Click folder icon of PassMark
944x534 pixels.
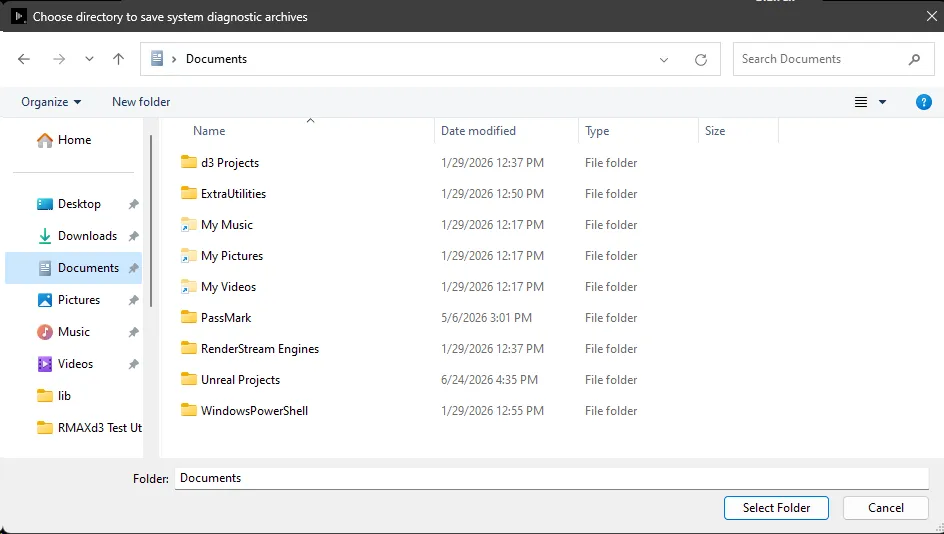188,317
